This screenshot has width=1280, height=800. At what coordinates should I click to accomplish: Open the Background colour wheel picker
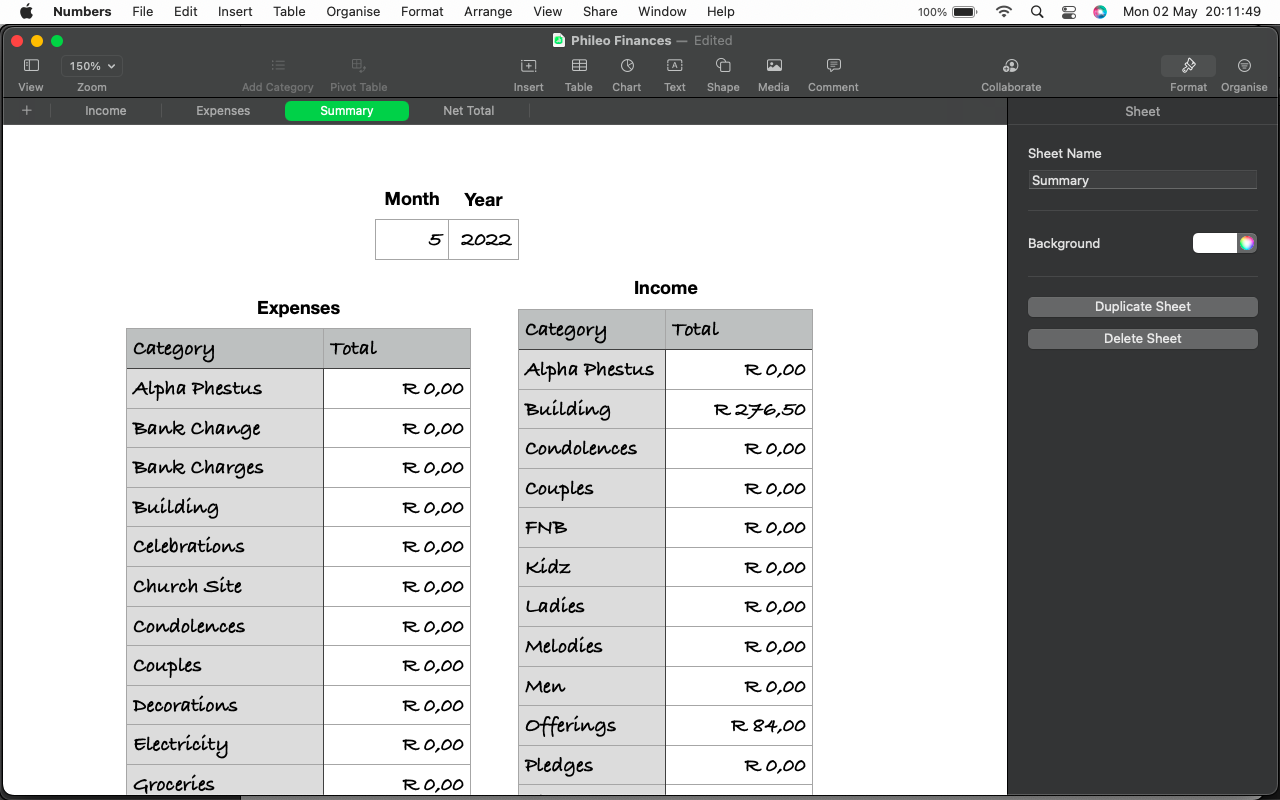point(1246,243)
